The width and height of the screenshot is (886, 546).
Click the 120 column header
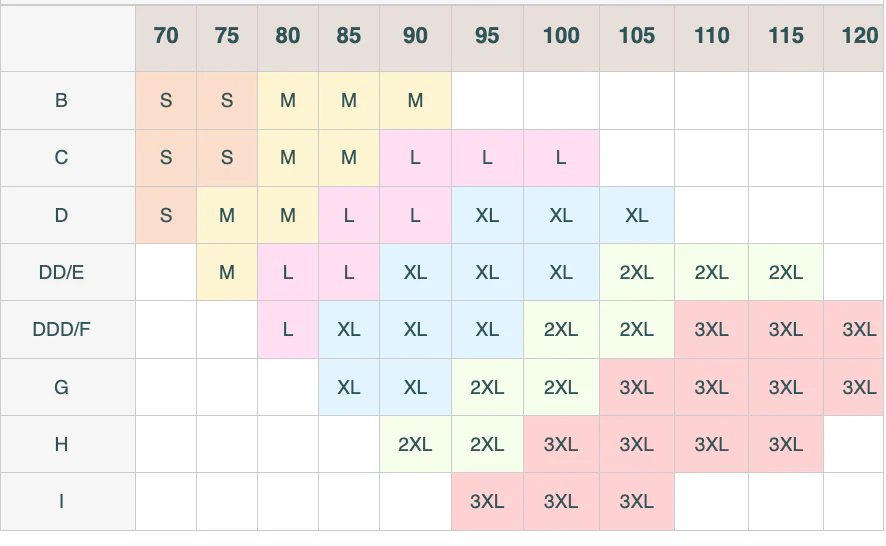[x=858, y=36]
